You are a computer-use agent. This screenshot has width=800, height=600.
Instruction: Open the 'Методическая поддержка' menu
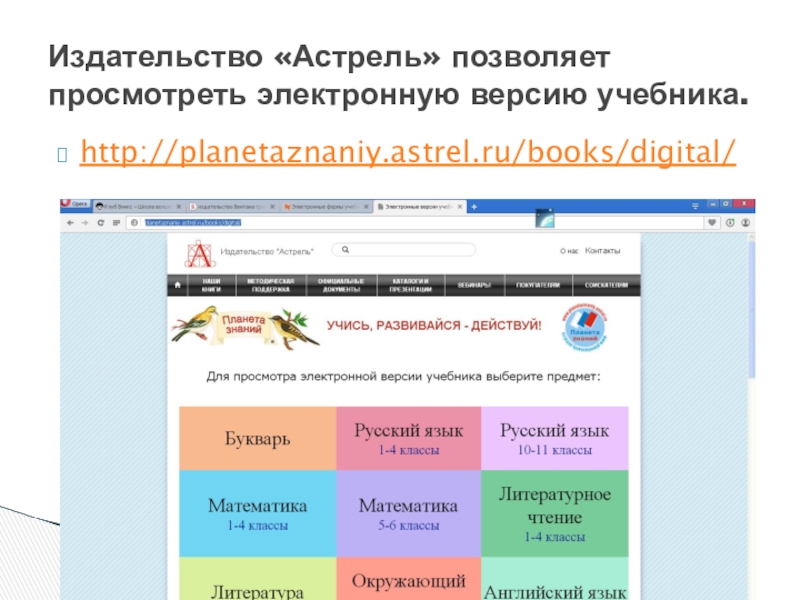coord(271,285)
